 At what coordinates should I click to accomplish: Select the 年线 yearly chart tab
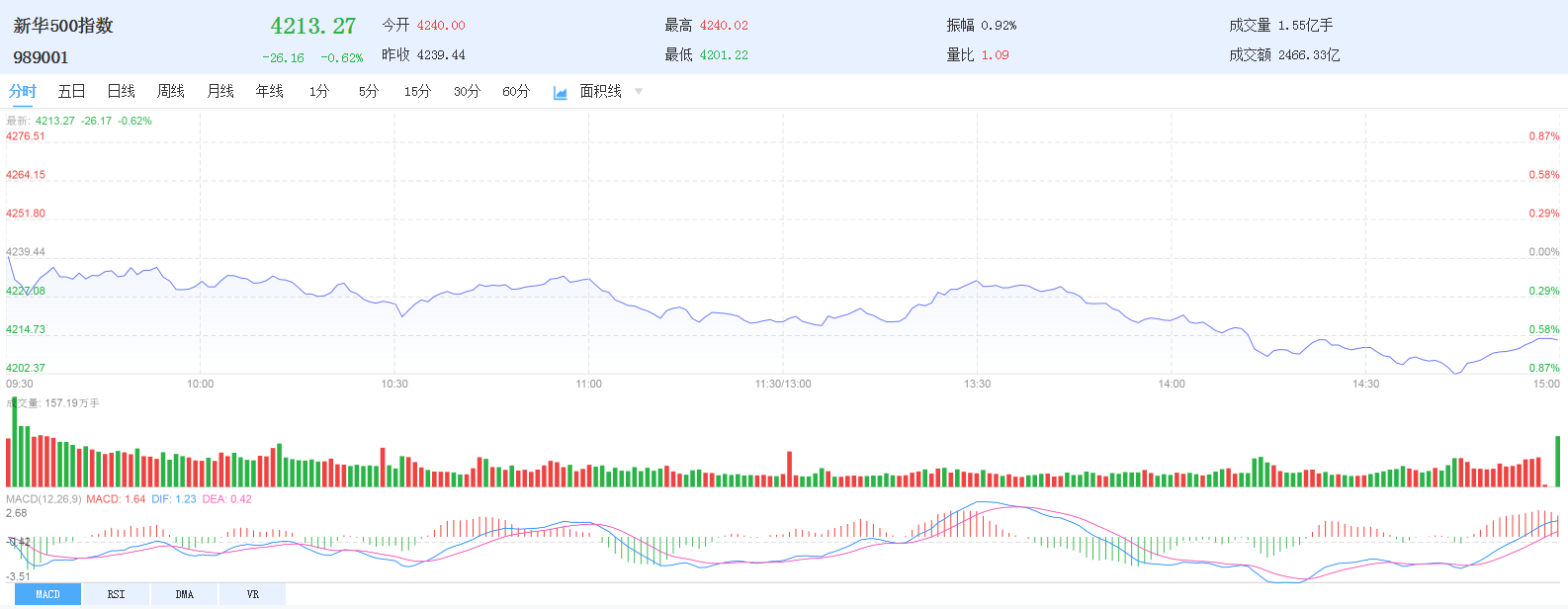pos(270,91)
